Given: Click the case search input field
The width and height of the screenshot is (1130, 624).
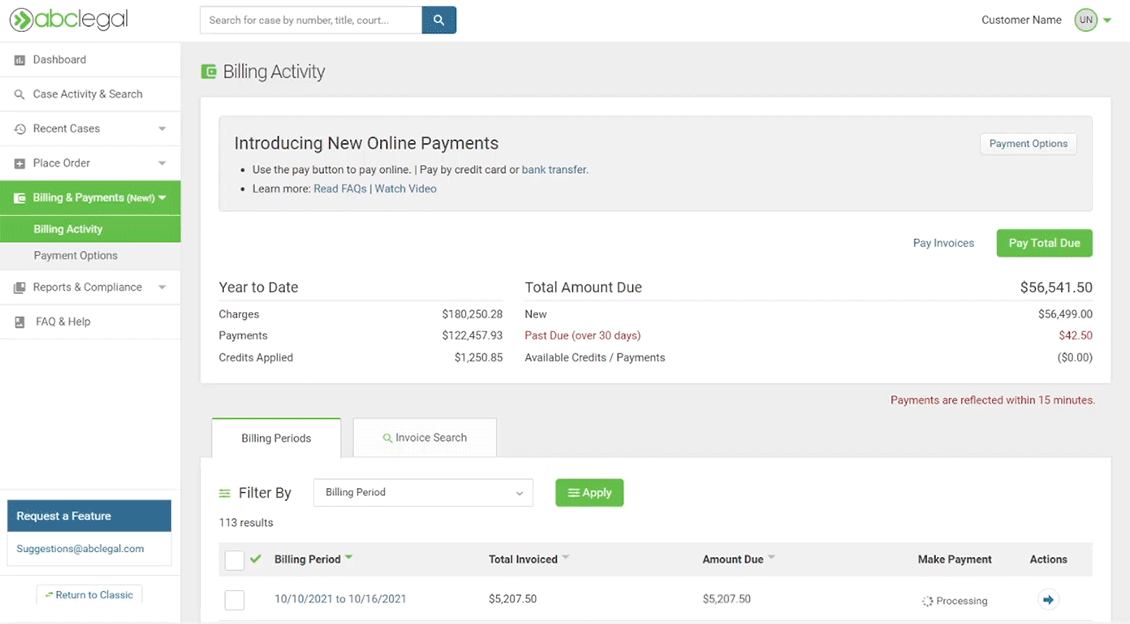Looking at the screenshot, I should (310, 20).
